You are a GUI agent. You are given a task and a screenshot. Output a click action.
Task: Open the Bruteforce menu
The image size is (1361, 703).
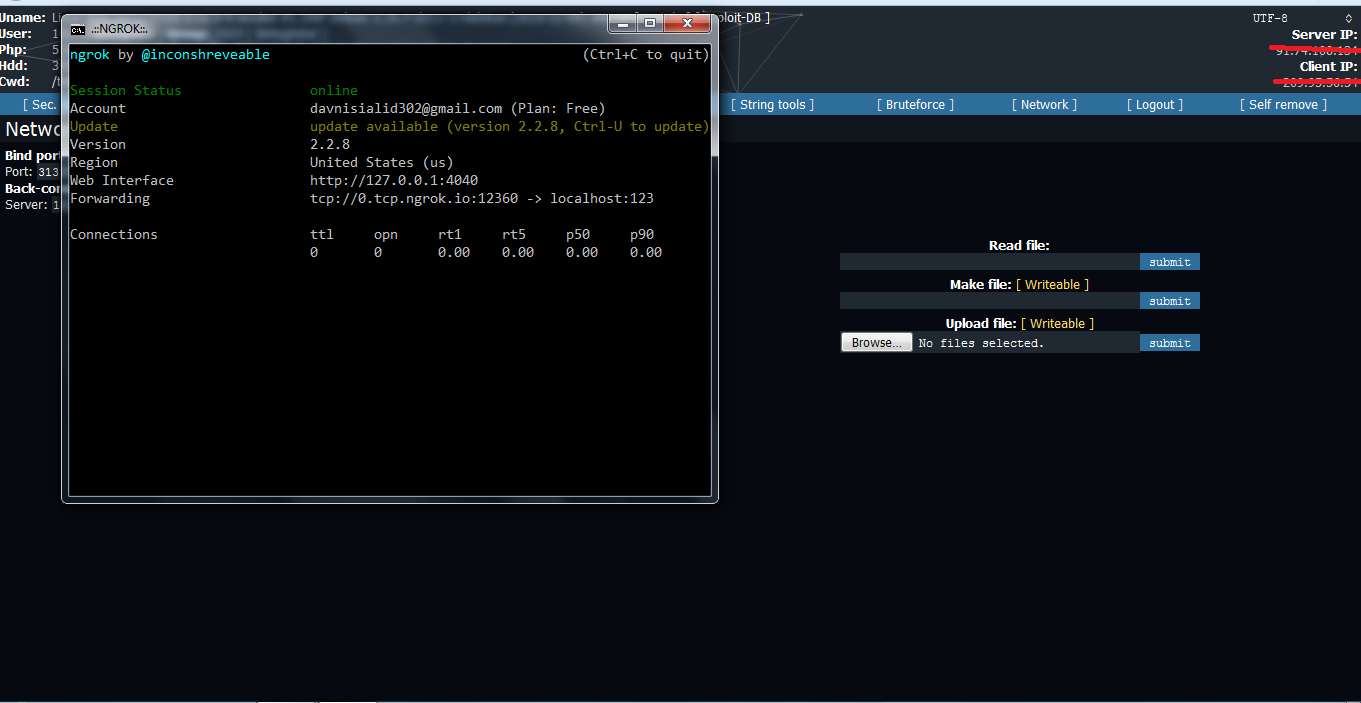tap(913, 104)
